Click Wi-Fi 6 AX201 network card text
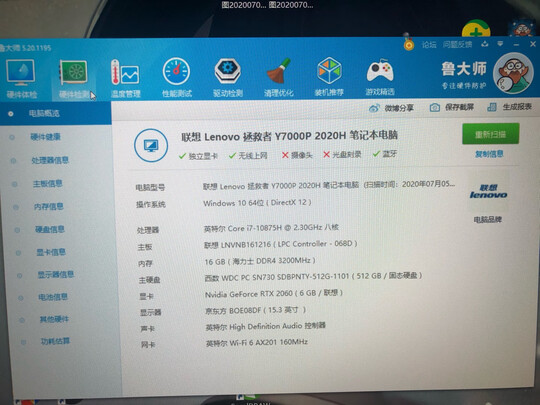The image size is (540, 405). (257, 343)
